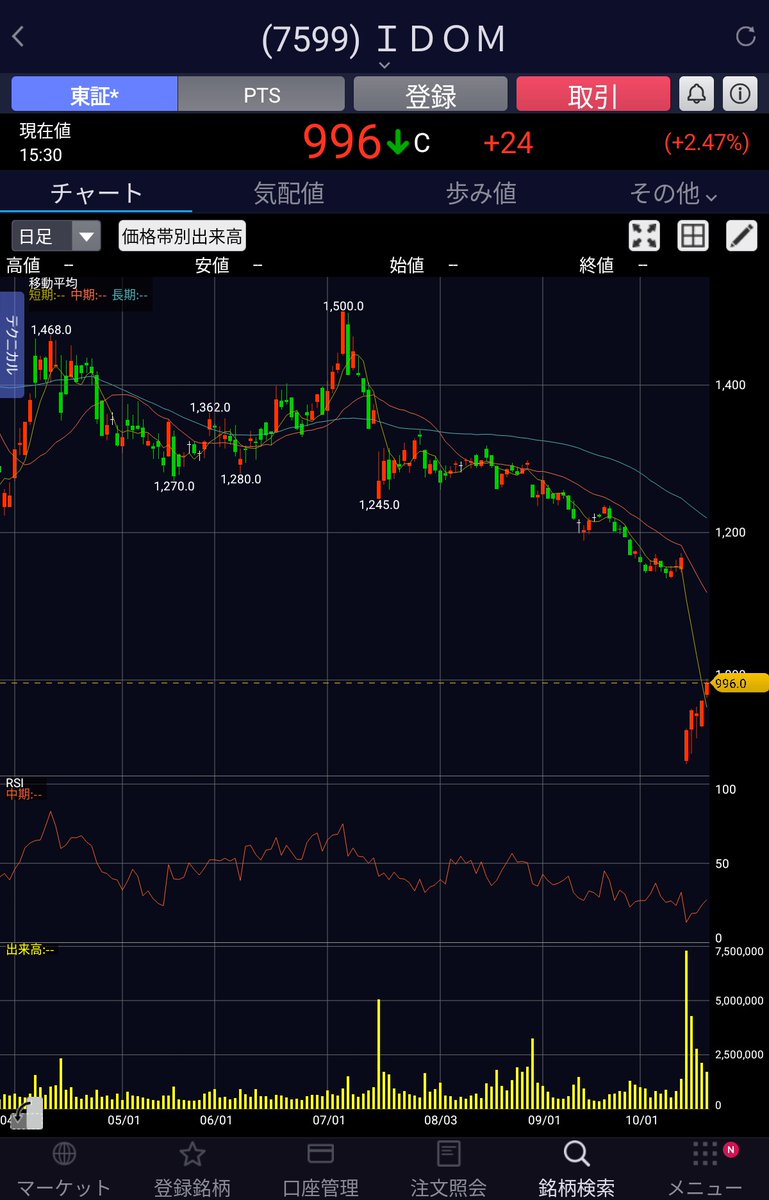This screenshot has height=1200, width=769.
Task: Tap the 10/01 date axis label
Action: pyautogui.click(x=641, y=1122)
